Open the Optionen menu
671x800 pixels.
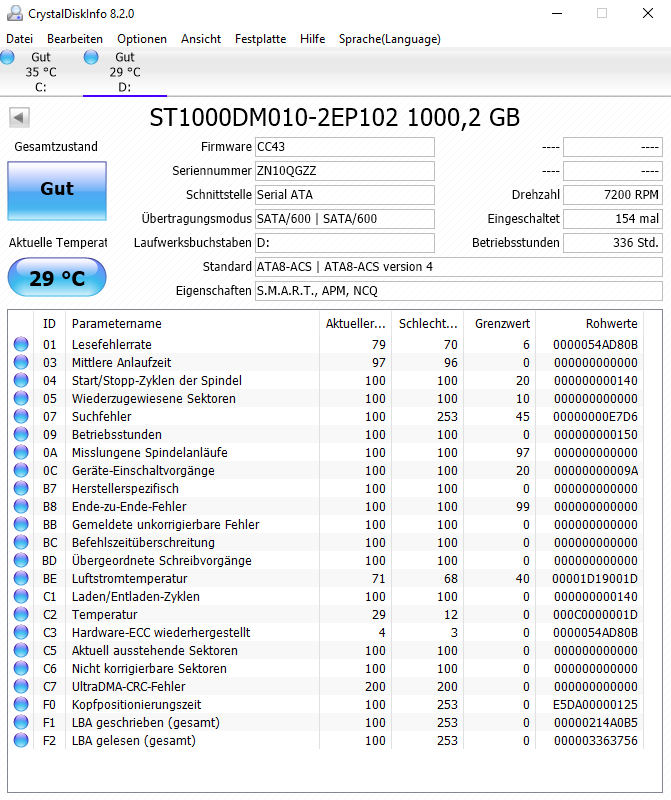pyautogui.click(x=142, y=39)
